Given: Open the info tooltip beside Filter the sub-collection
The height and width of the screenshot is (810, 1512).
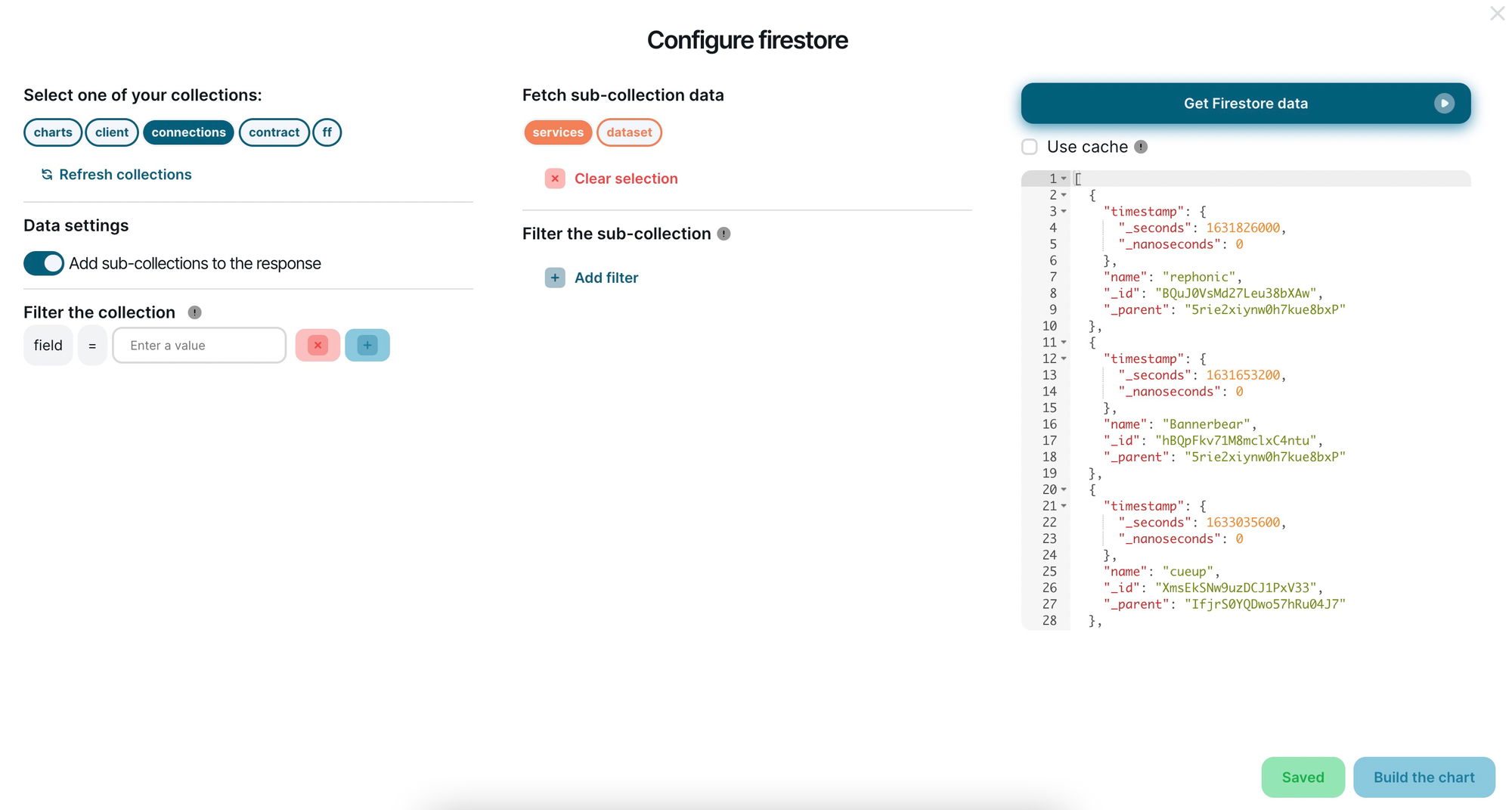Looking at the screenshot, I should click(724, 234).
